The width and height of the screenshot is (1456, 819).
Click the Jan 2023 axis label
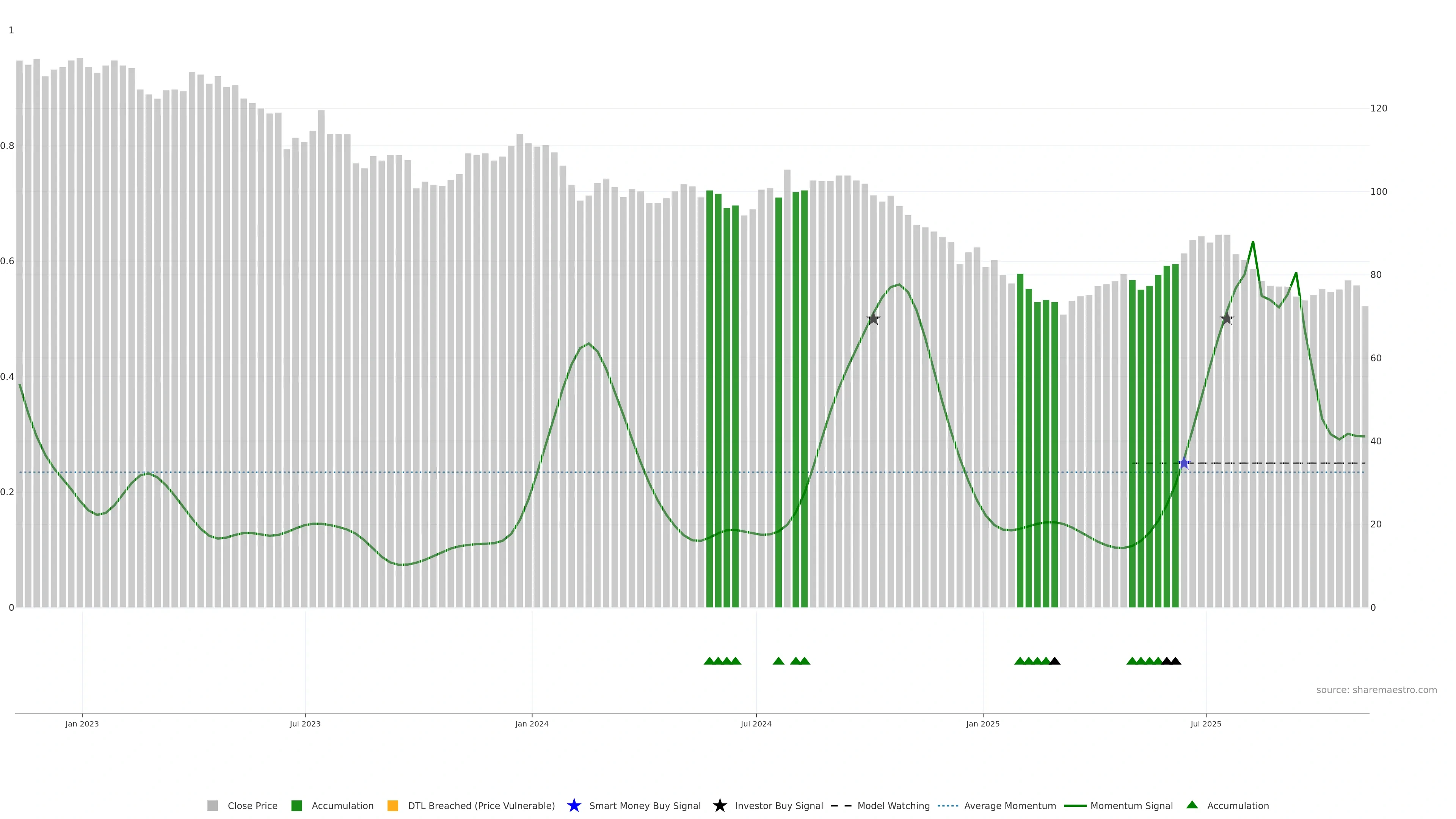tap(82, 723)
